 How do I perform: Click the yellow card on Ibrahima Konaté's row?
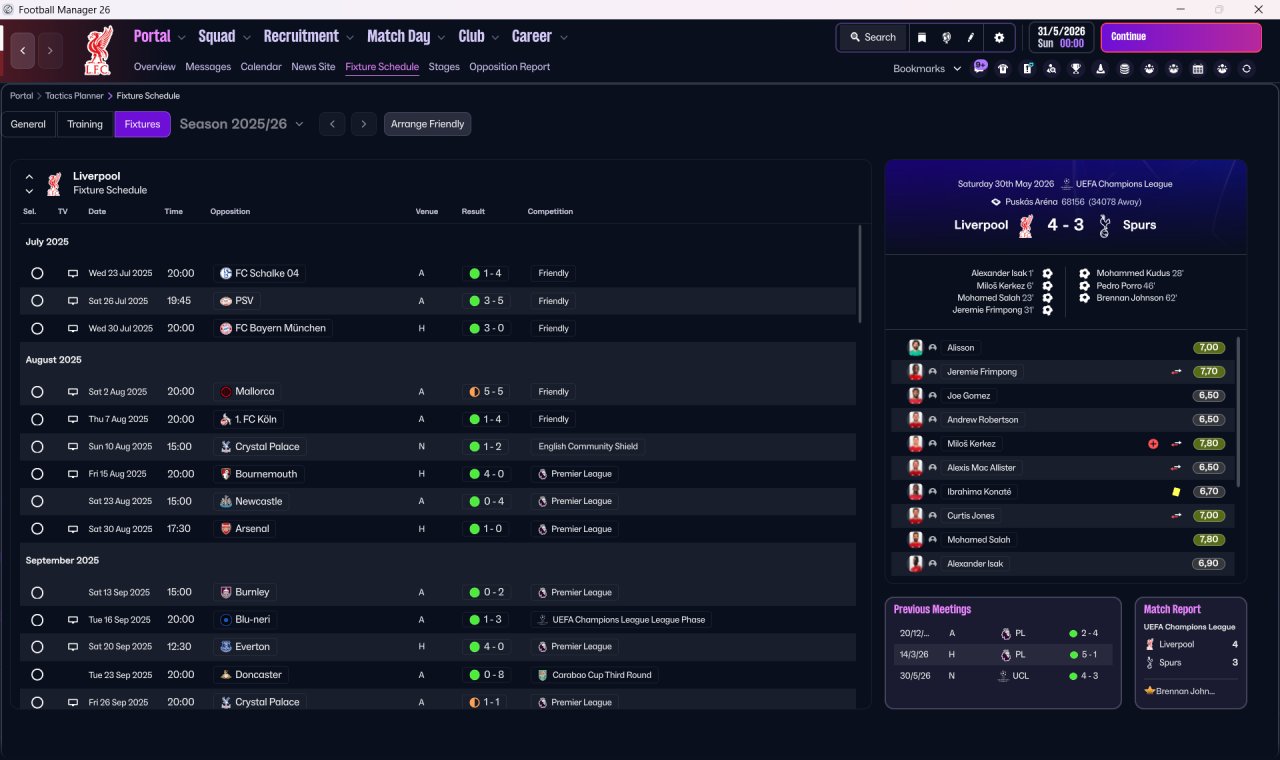pos(1177,492)
